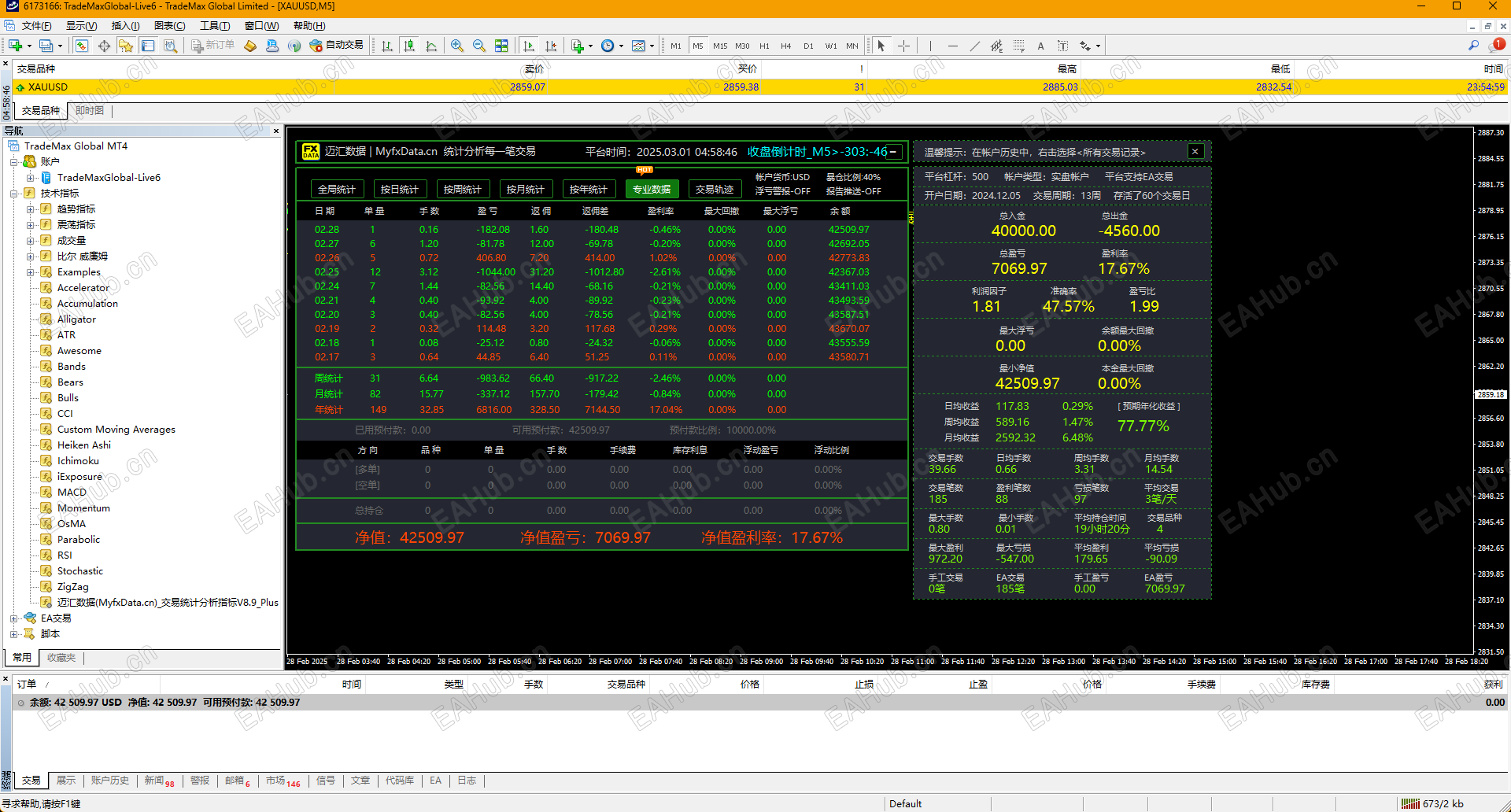Screen dimensions: 1511x812
Task: Open the 图表(C) menu
Action: (x=170, y=26)
